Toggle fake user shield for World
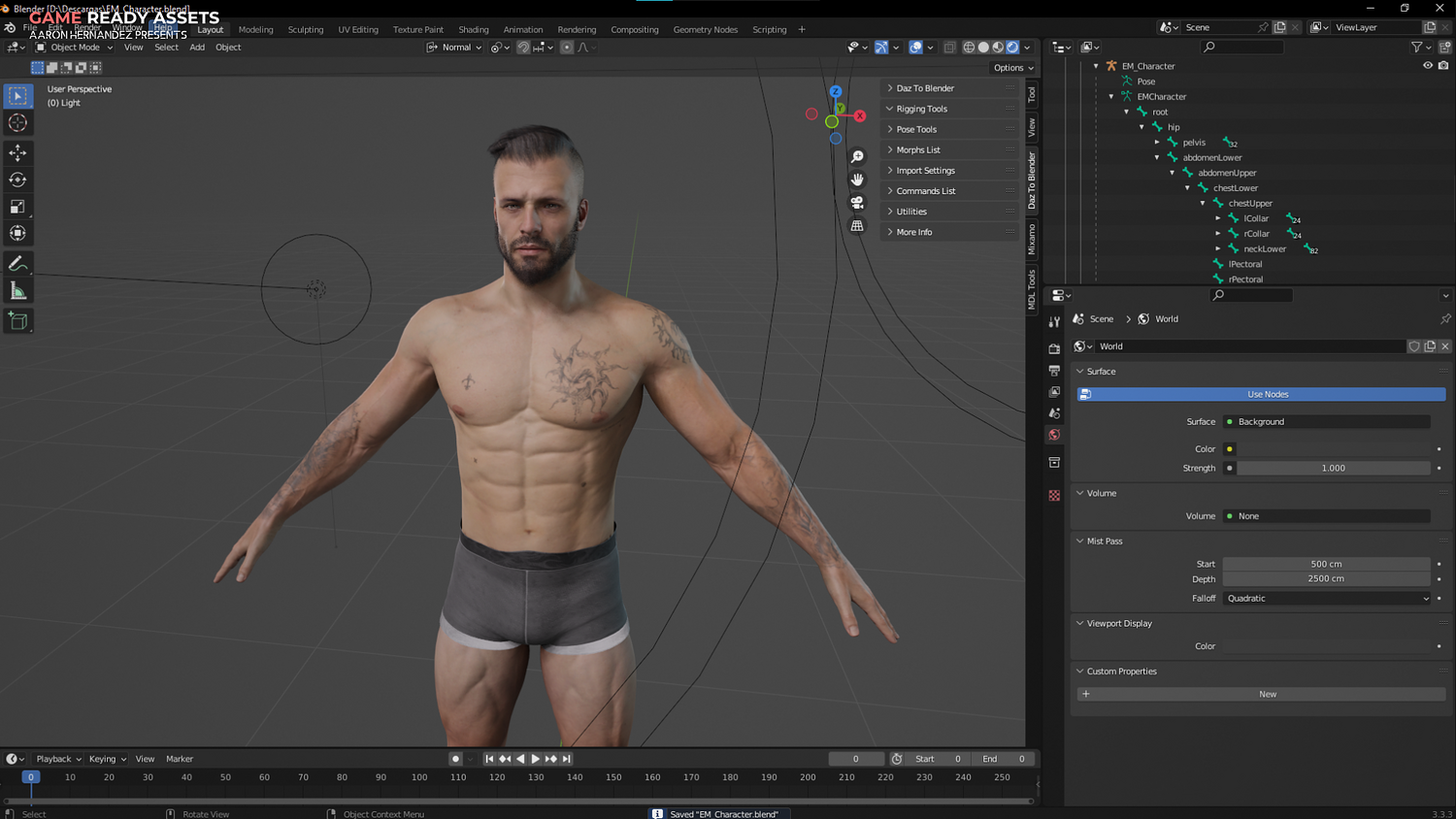Image resolution: width=1456 pixels, height=819 pixels. [1414, 346]
